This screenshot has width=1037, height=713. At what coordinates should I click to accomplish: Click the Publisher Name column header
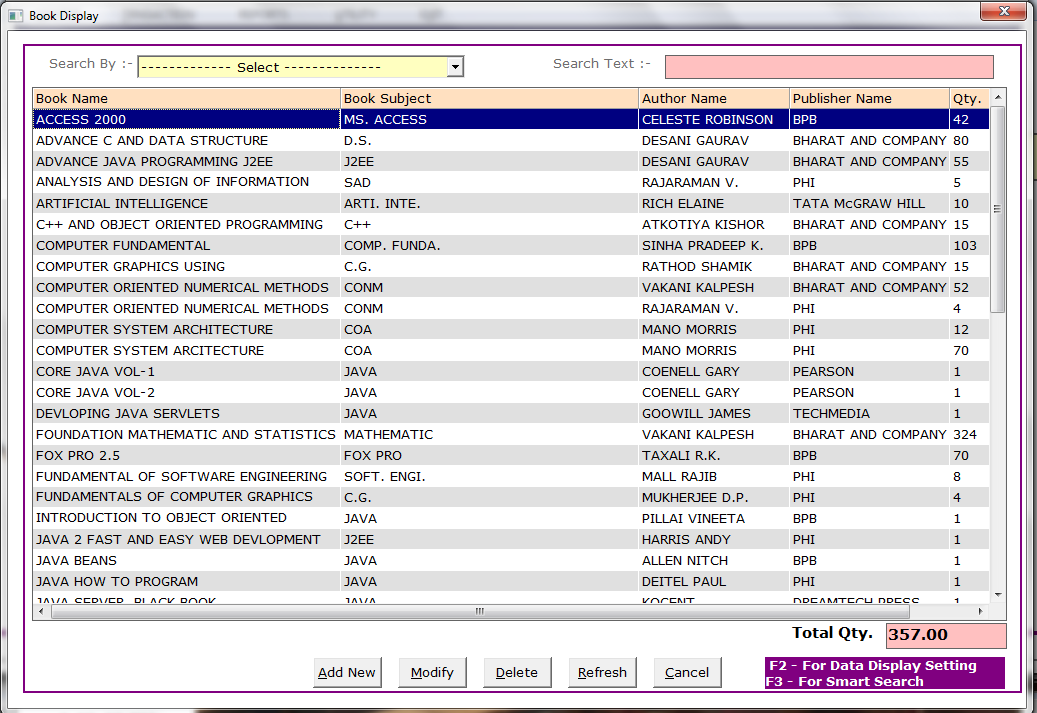[868, 98]
